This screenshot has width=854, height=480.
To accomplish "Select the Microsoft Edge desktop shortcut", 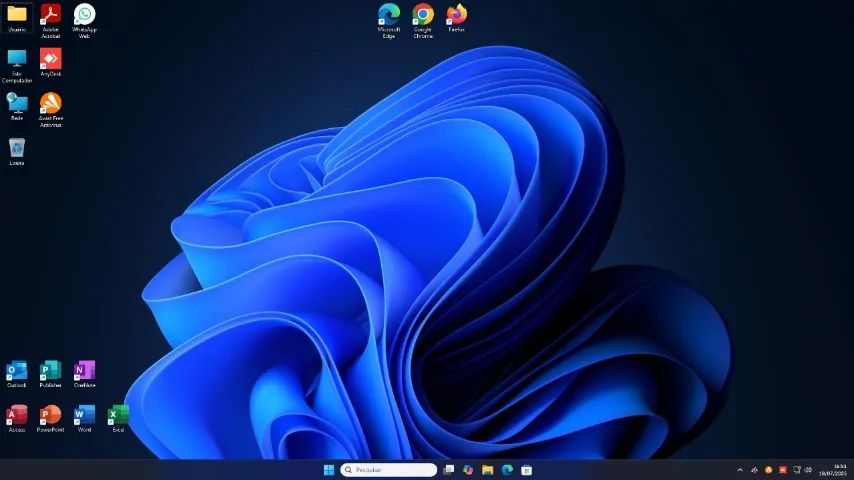I will [389, 15].
